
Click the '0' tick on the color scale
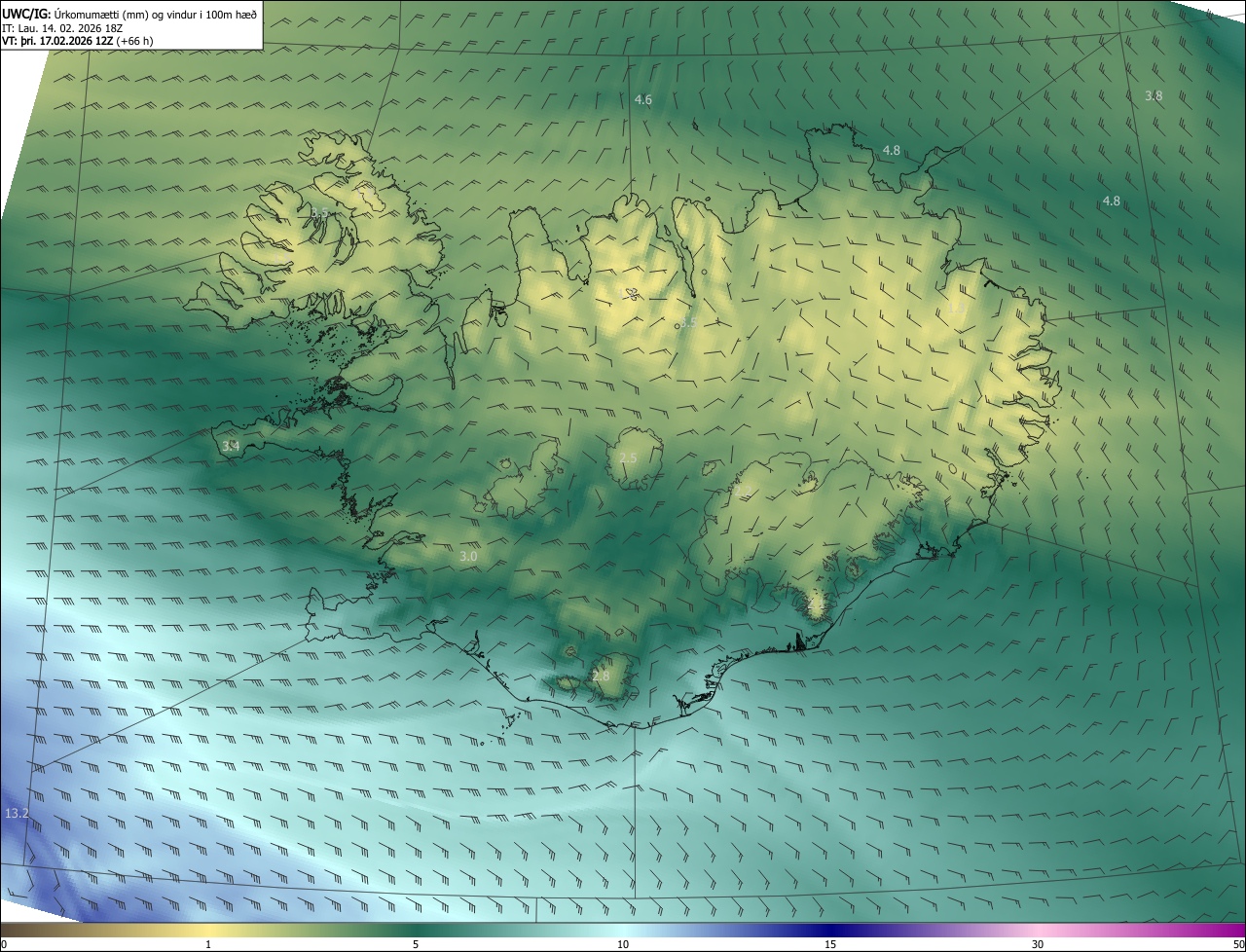click(4, 944)
